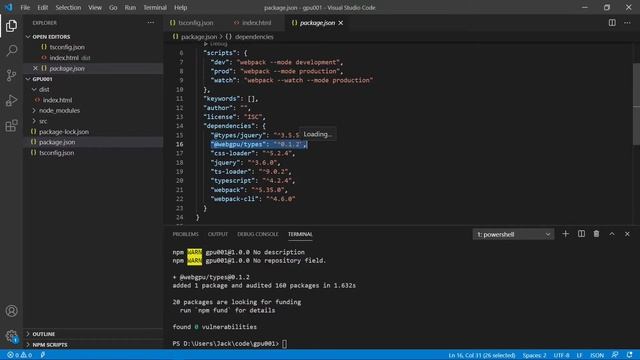Switch to the Output panel tab

(218, 234)
